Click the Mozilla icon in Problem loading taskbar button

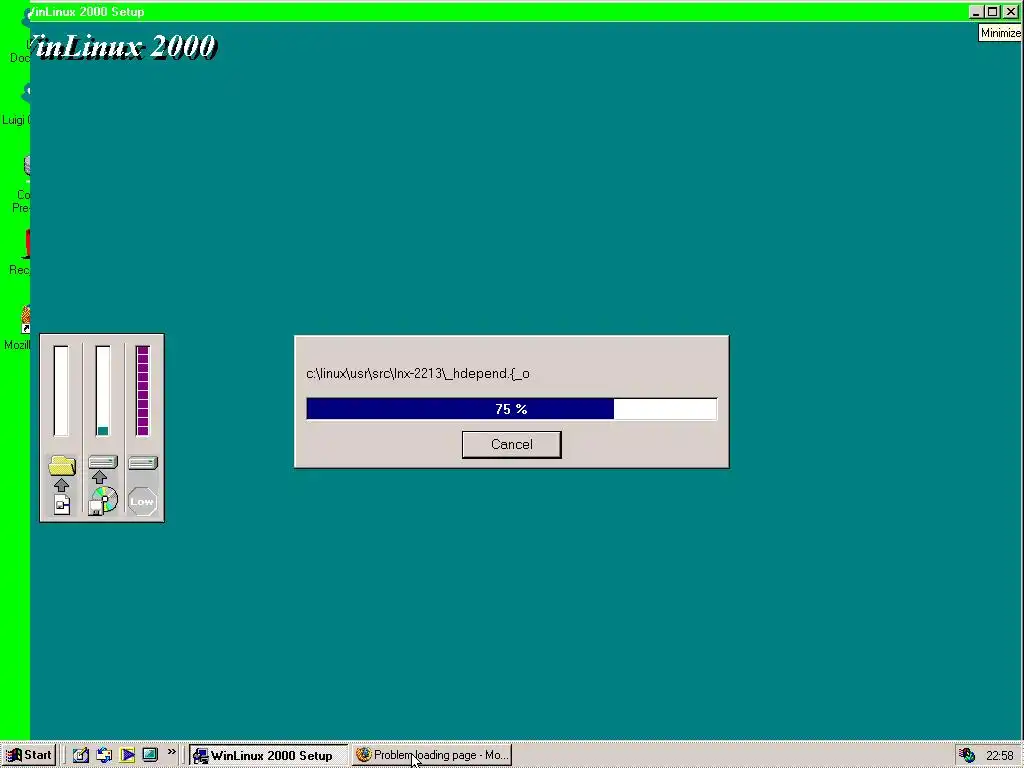pos(363,755)
